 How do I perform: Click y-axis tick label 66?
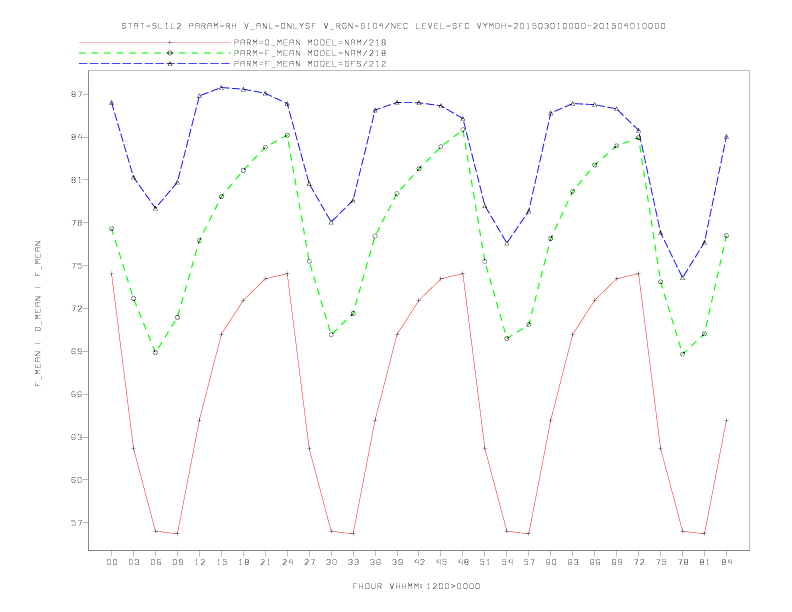[76, 394]
